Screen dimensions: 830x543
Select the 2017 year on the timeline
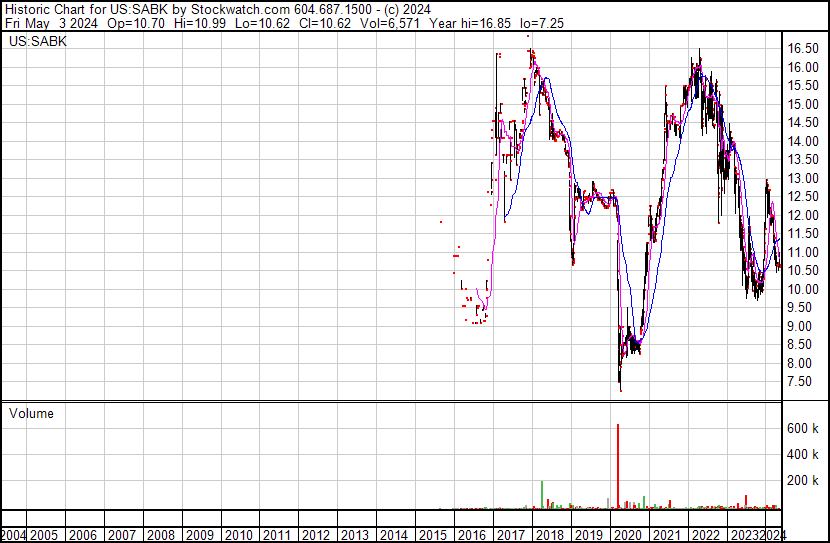click(511, 535)
